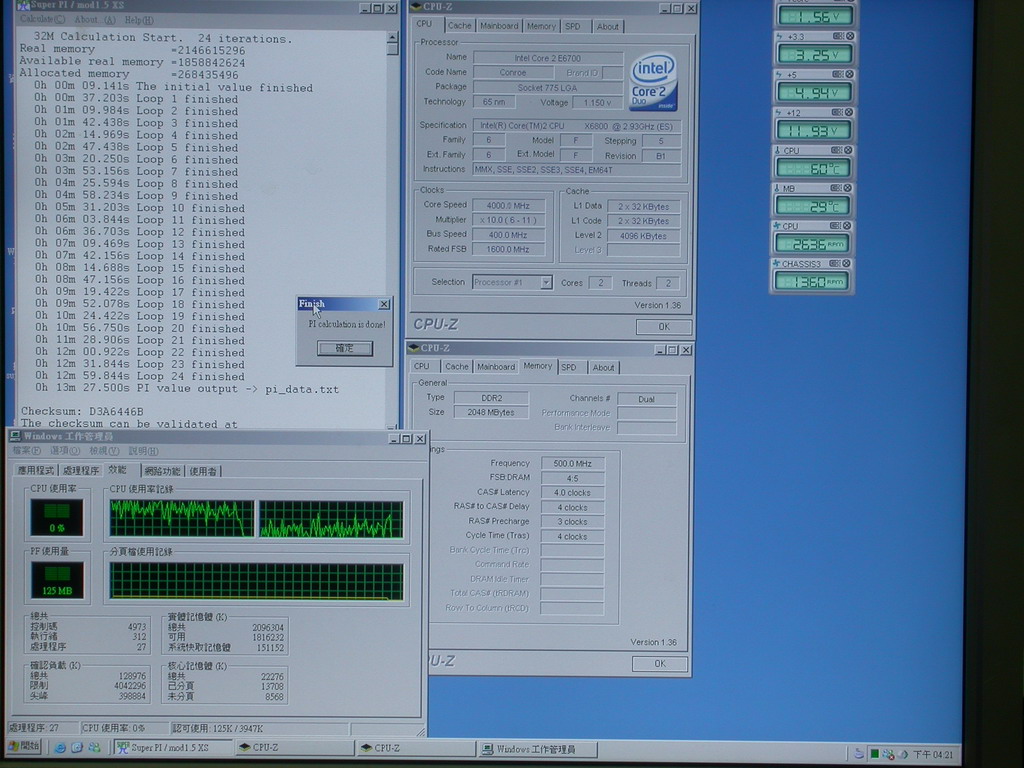
Task: Open the 說明 menu in Task Manager
Action: tap(143, 451)
